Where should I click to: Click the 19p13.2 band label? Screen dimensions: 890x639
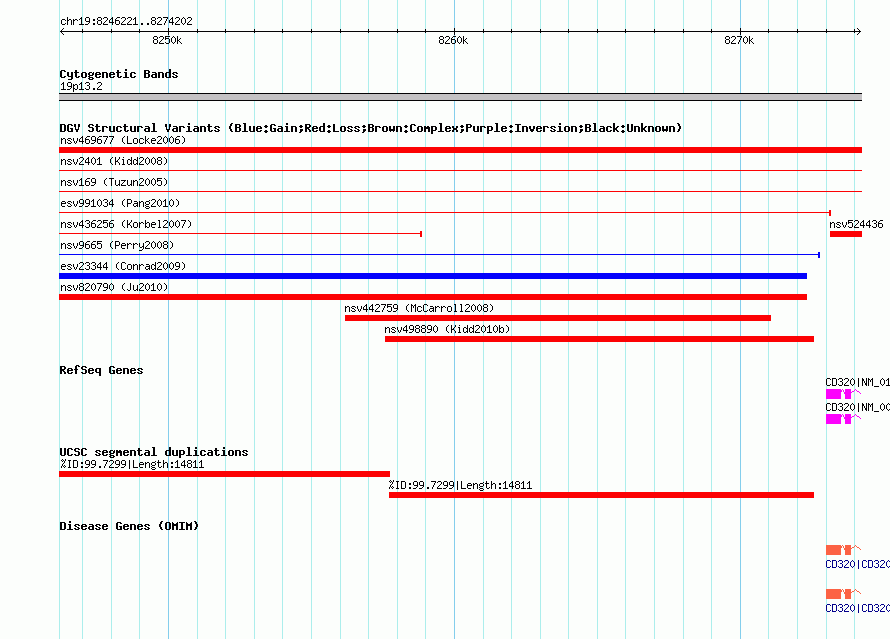(x=81, y=86)
